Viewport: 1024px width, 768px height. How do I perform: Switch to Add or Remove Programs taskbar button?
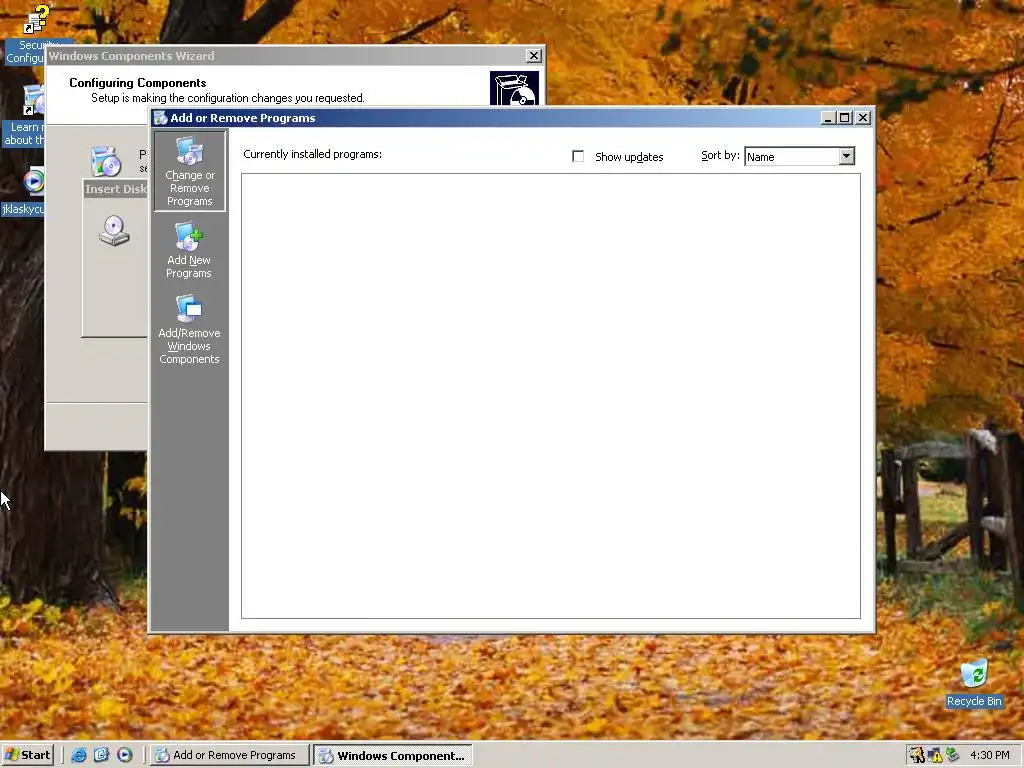click(230, 755)
